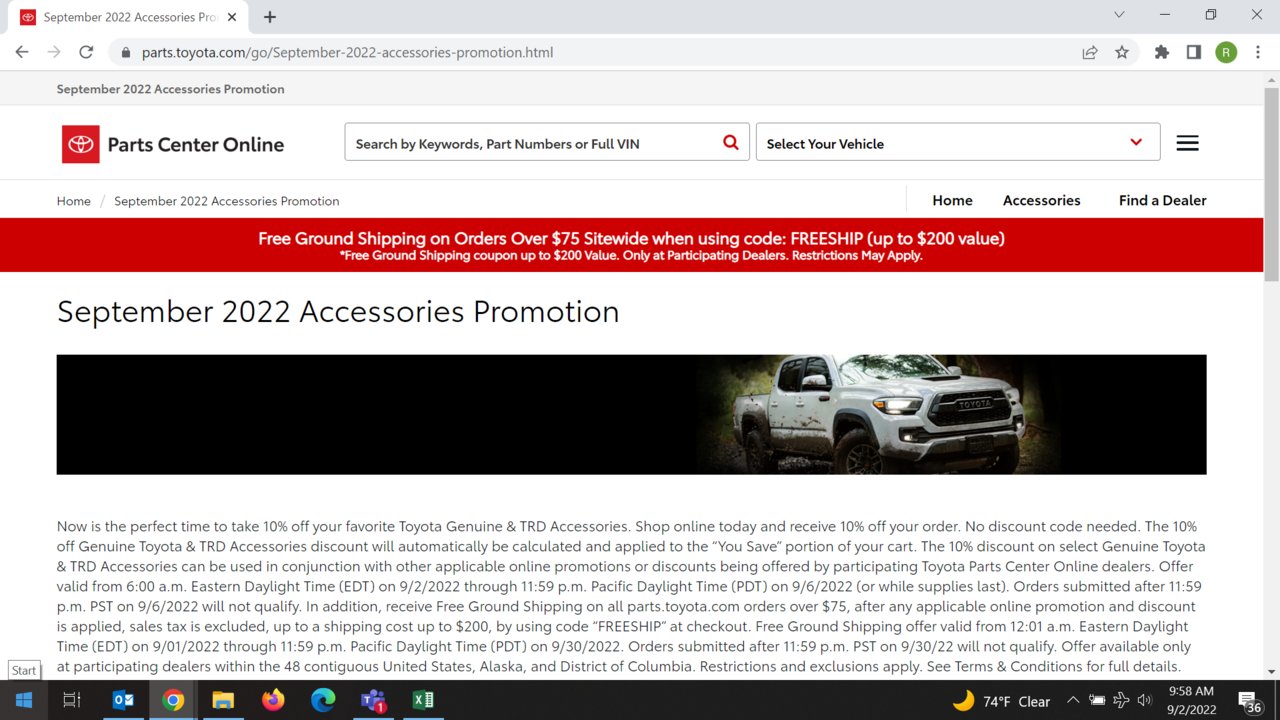Click the weather 74°F Clear widget

1001,701
